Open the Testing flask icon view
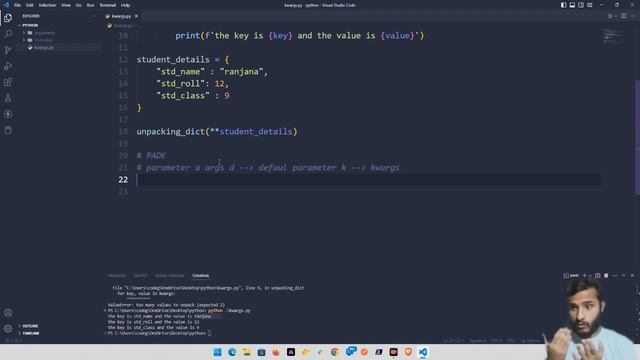 [8, 98]
